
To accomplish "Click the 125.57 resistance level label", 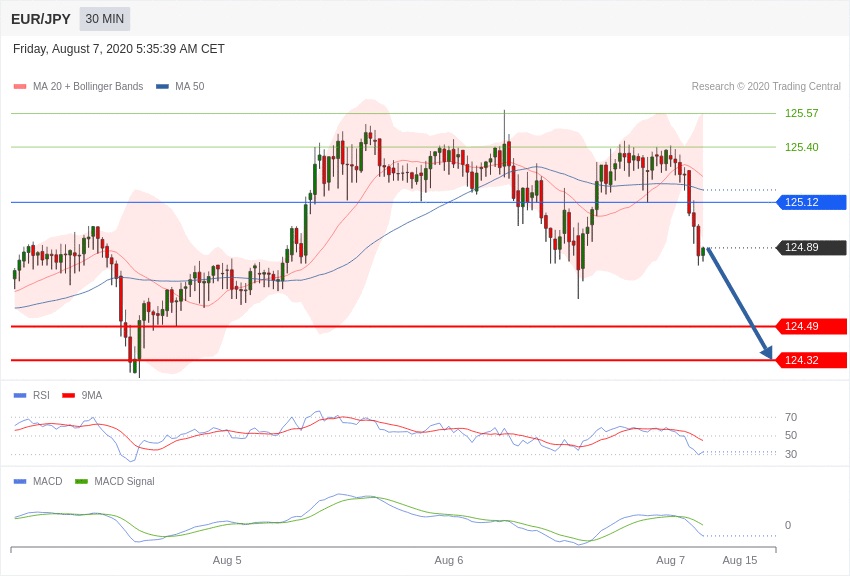I will pos(801,113).
